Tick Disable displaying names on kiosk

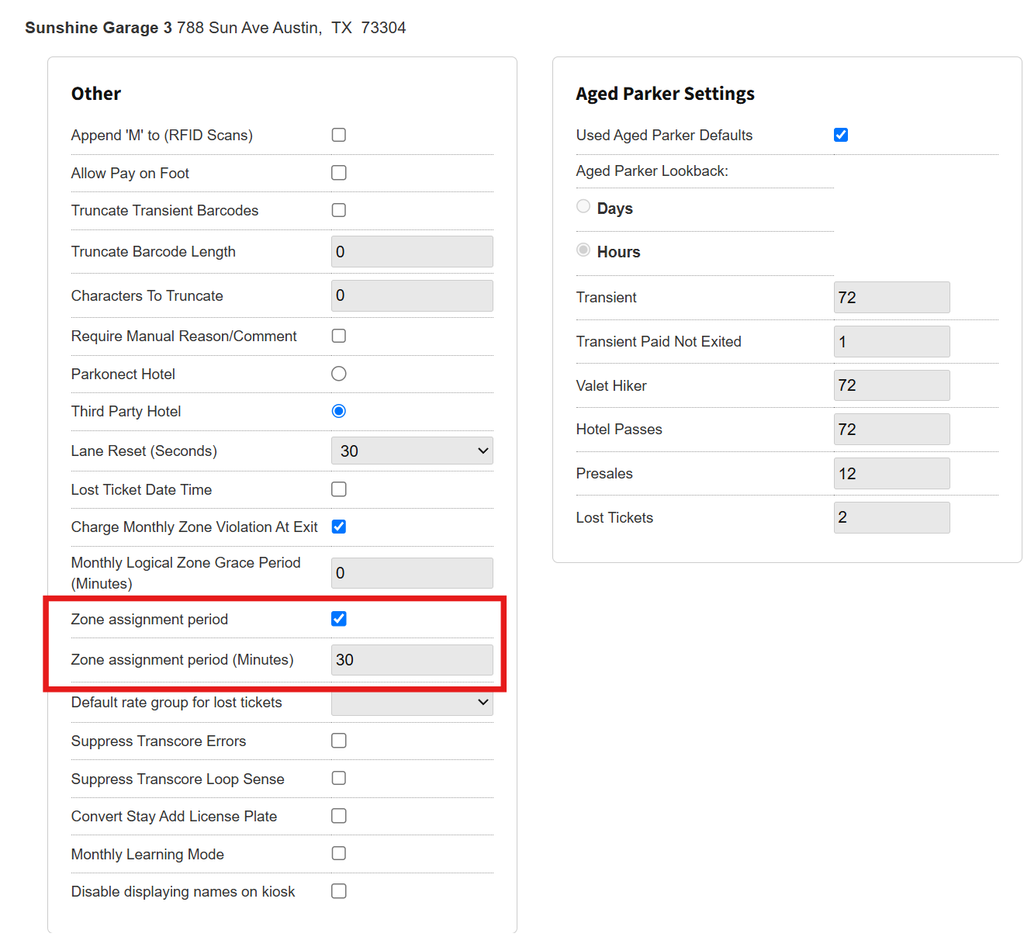click(x=338, y=891)
